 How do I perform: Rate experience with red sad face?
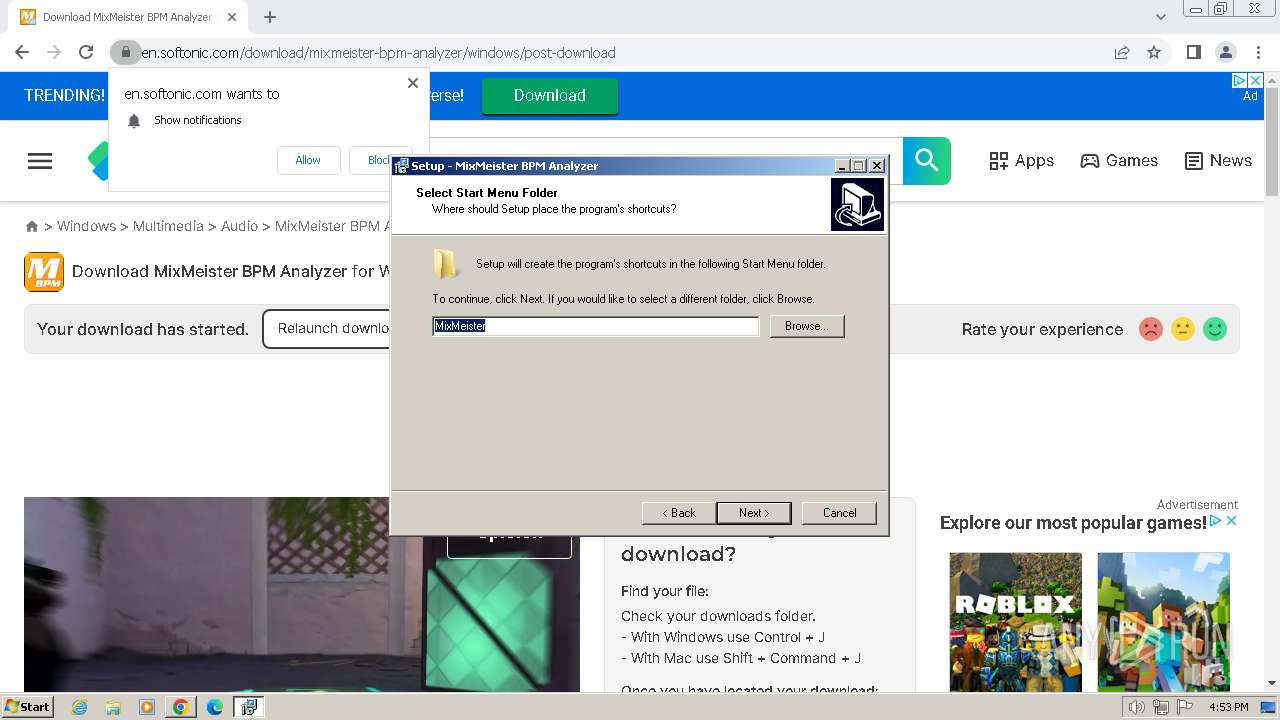point(1151,329)
